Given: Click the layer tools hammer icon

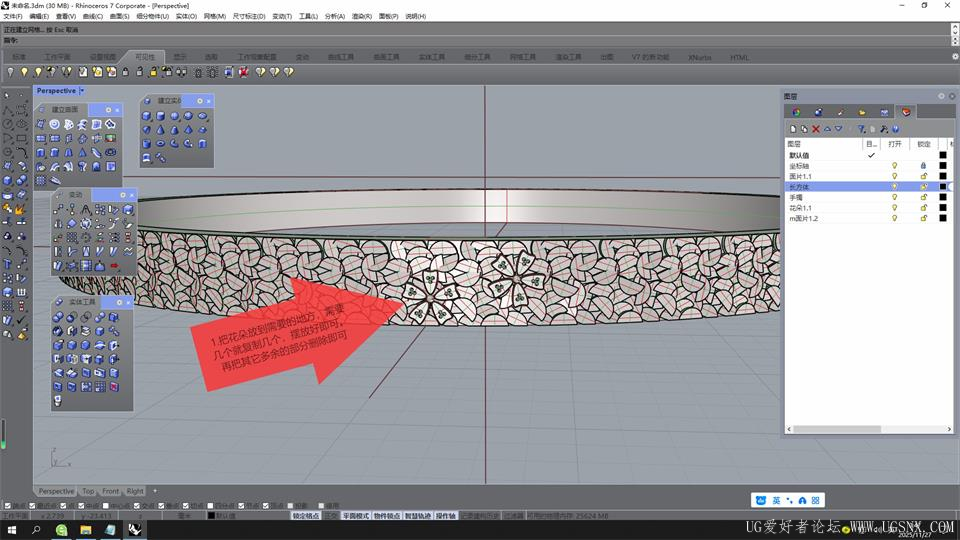Looking at the screenshot, I should click(883, 129).
